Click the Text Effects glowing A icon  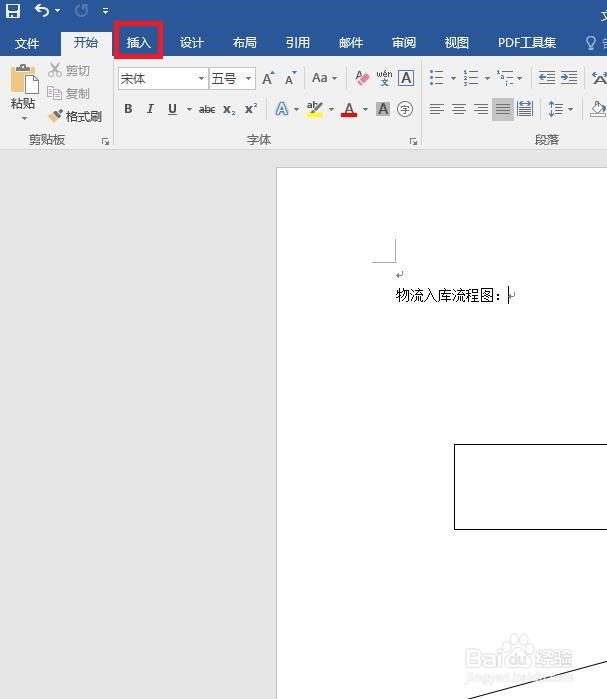282,109
